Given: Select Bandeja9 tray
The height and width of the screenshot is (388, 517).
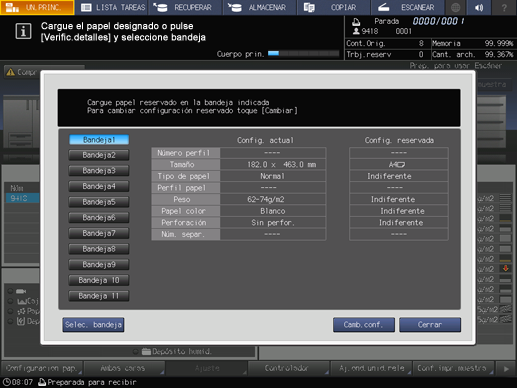Looking at the screenshot, I should pyautogui.click(x=99, y=265).
